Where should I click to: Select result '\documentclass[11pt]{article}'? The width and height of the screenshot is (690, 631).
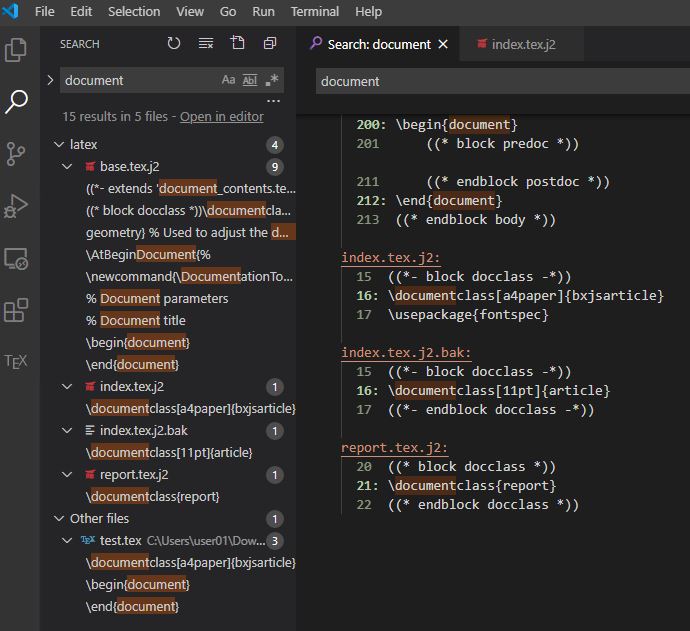click(169, 452)
